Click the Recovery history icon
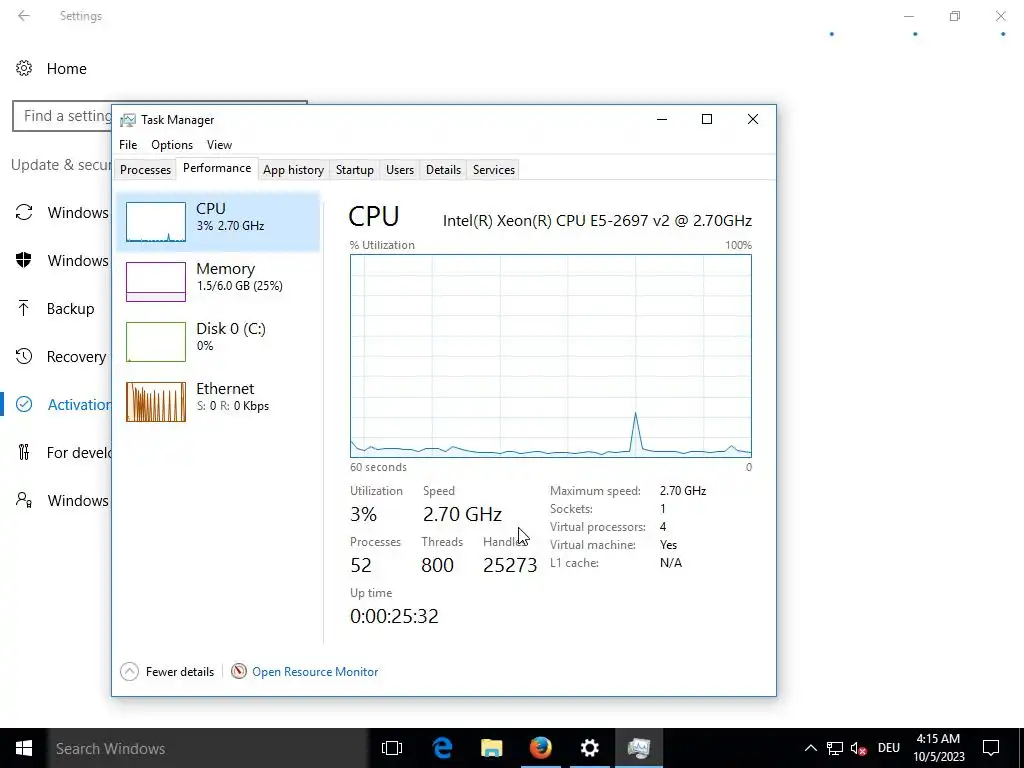1024x768 pixels. [x=24, y=356]
